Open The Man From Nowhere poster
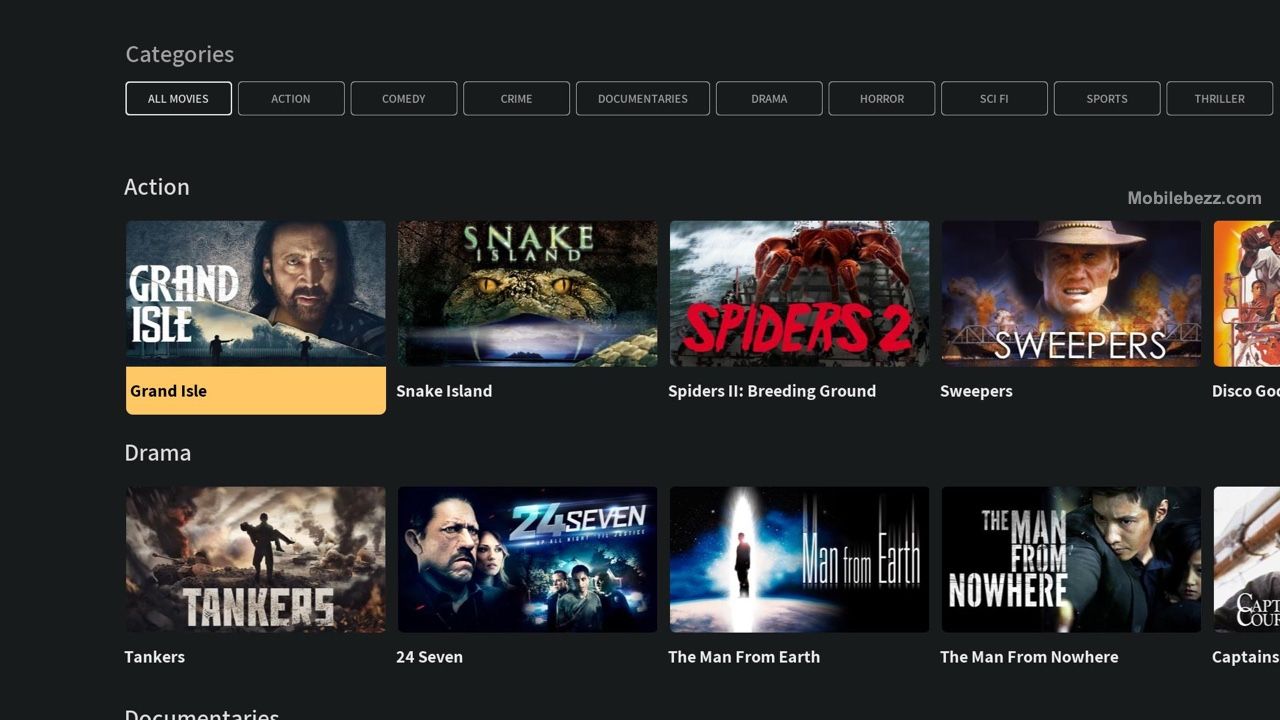Image resolution: width=1280 pixels, height=720 pixels. [1072, 559]
